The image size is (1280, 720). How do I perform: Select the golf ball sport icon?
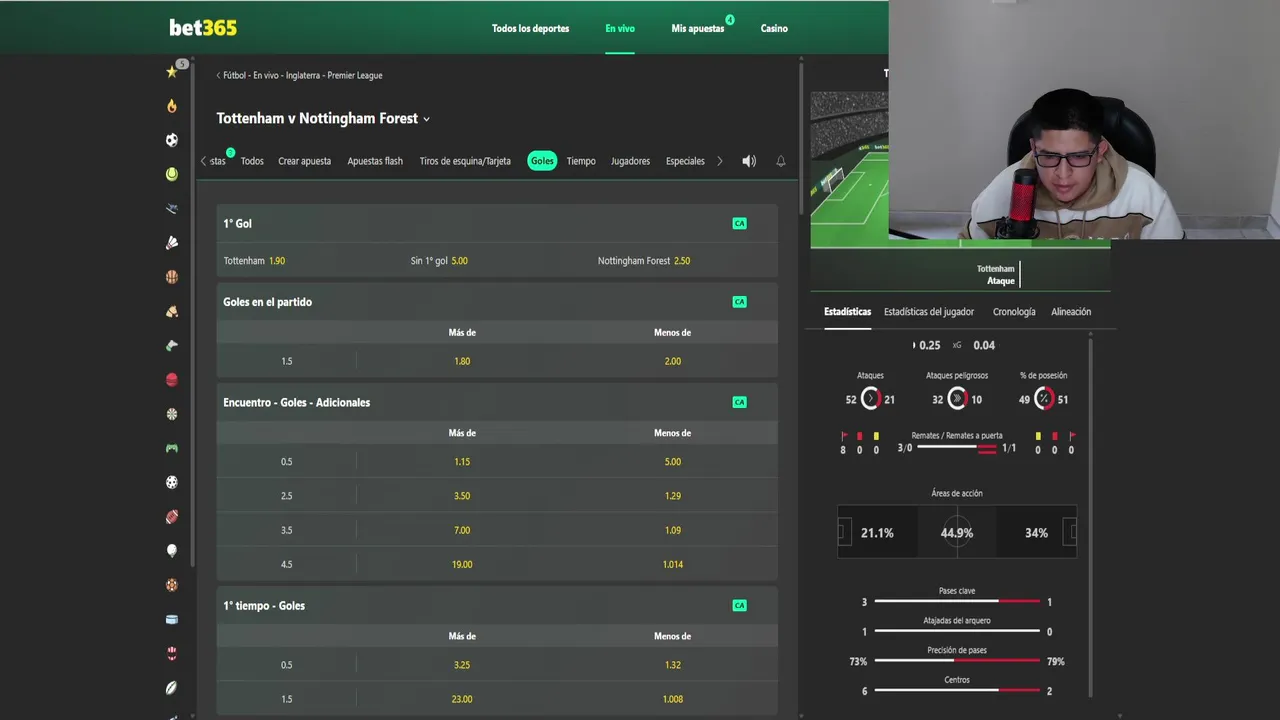click(x=172, y=551)
